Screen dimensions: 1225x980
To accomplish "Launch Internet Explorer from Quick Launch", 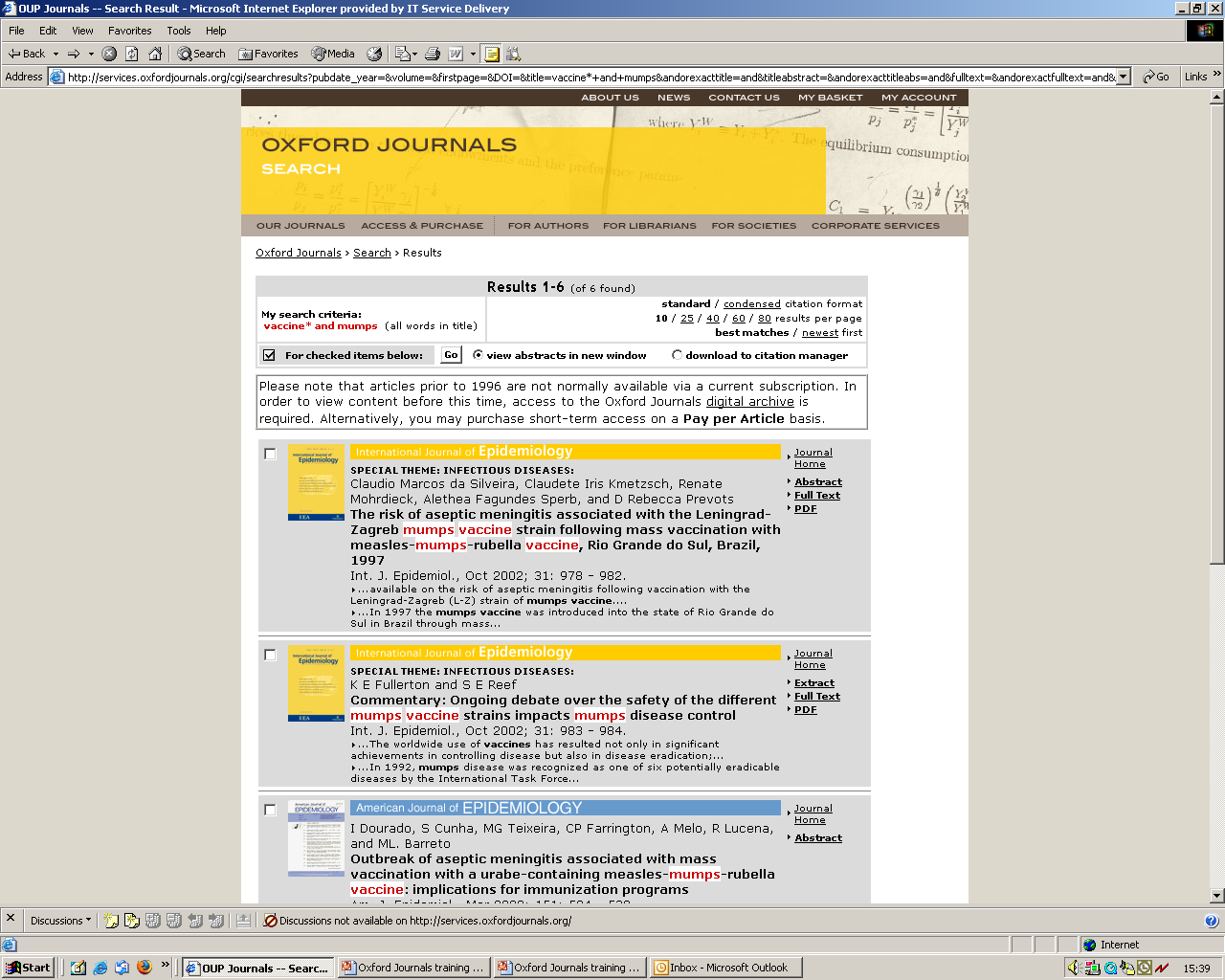I will [x=100, y=968].
